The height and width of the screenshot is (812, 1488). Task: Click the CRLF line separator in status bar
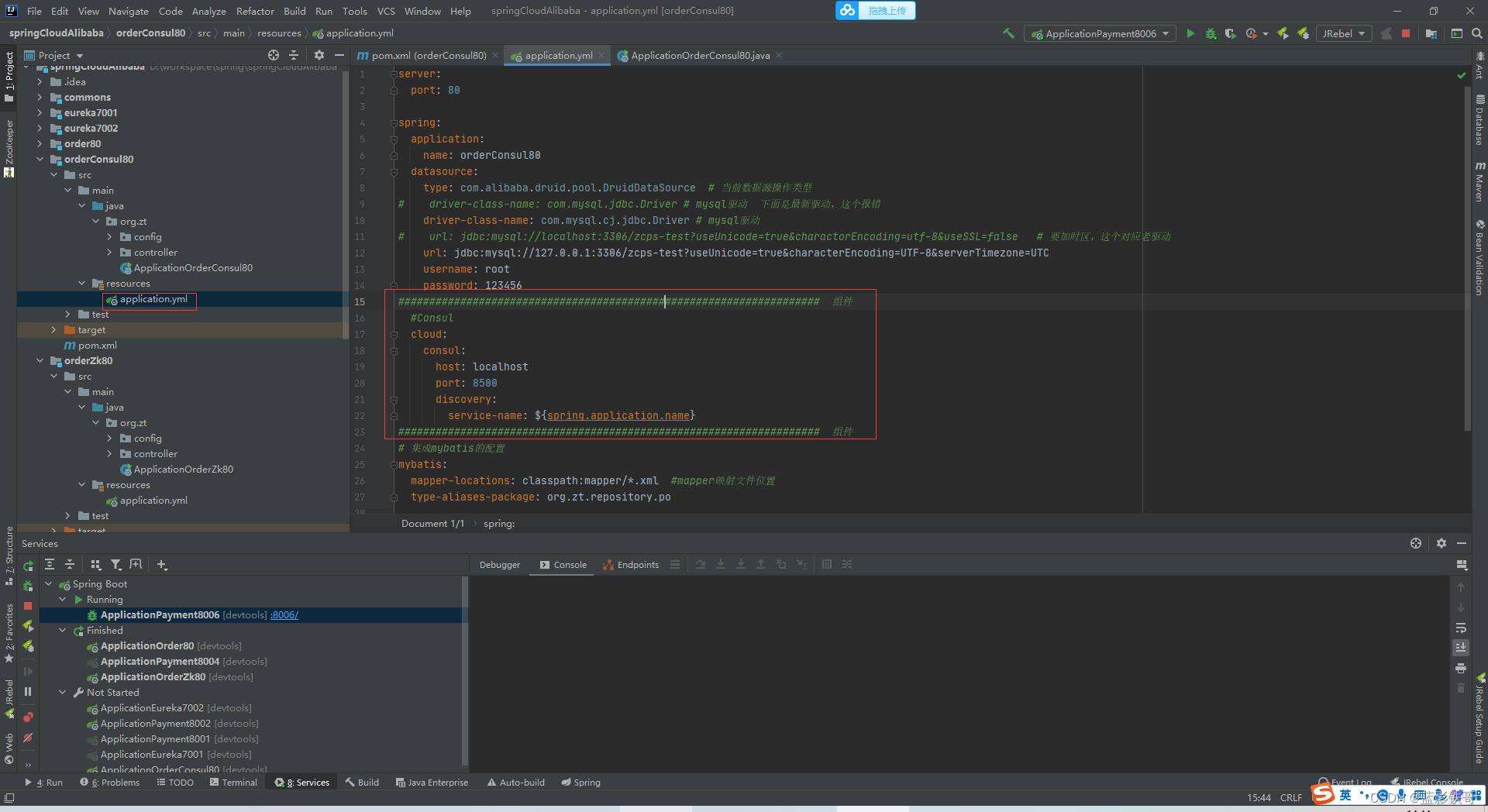(1291, 797)
